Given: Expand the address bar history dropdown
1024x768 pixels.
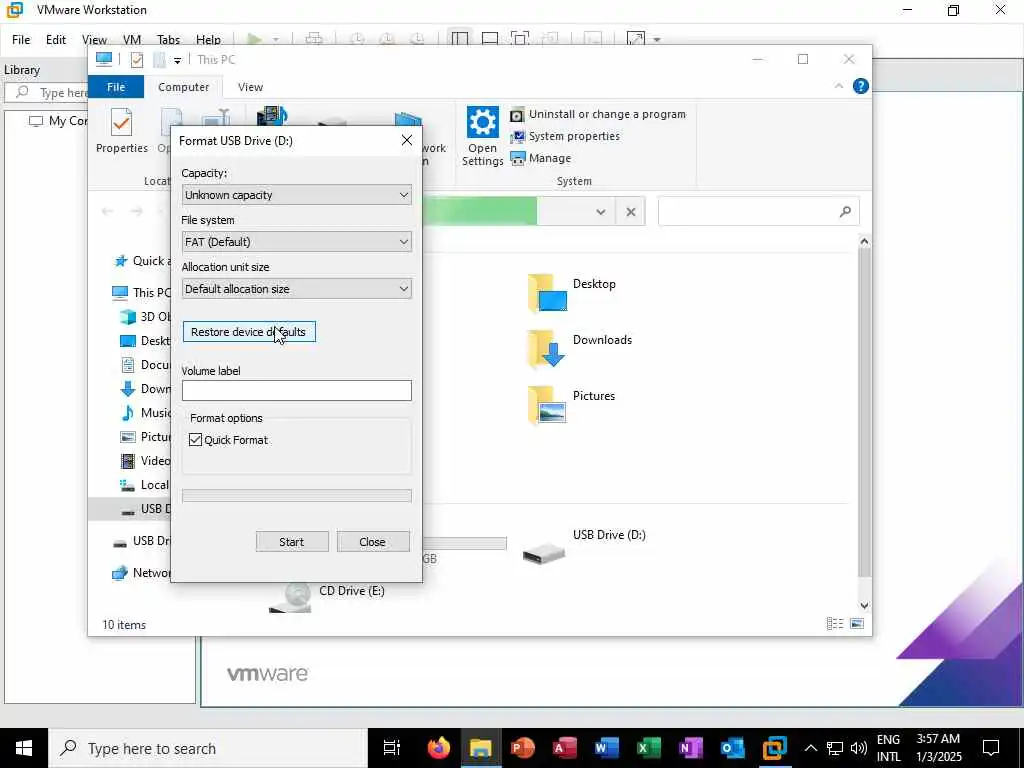Looking at the screenshot, I should click(x=600, y=212).
